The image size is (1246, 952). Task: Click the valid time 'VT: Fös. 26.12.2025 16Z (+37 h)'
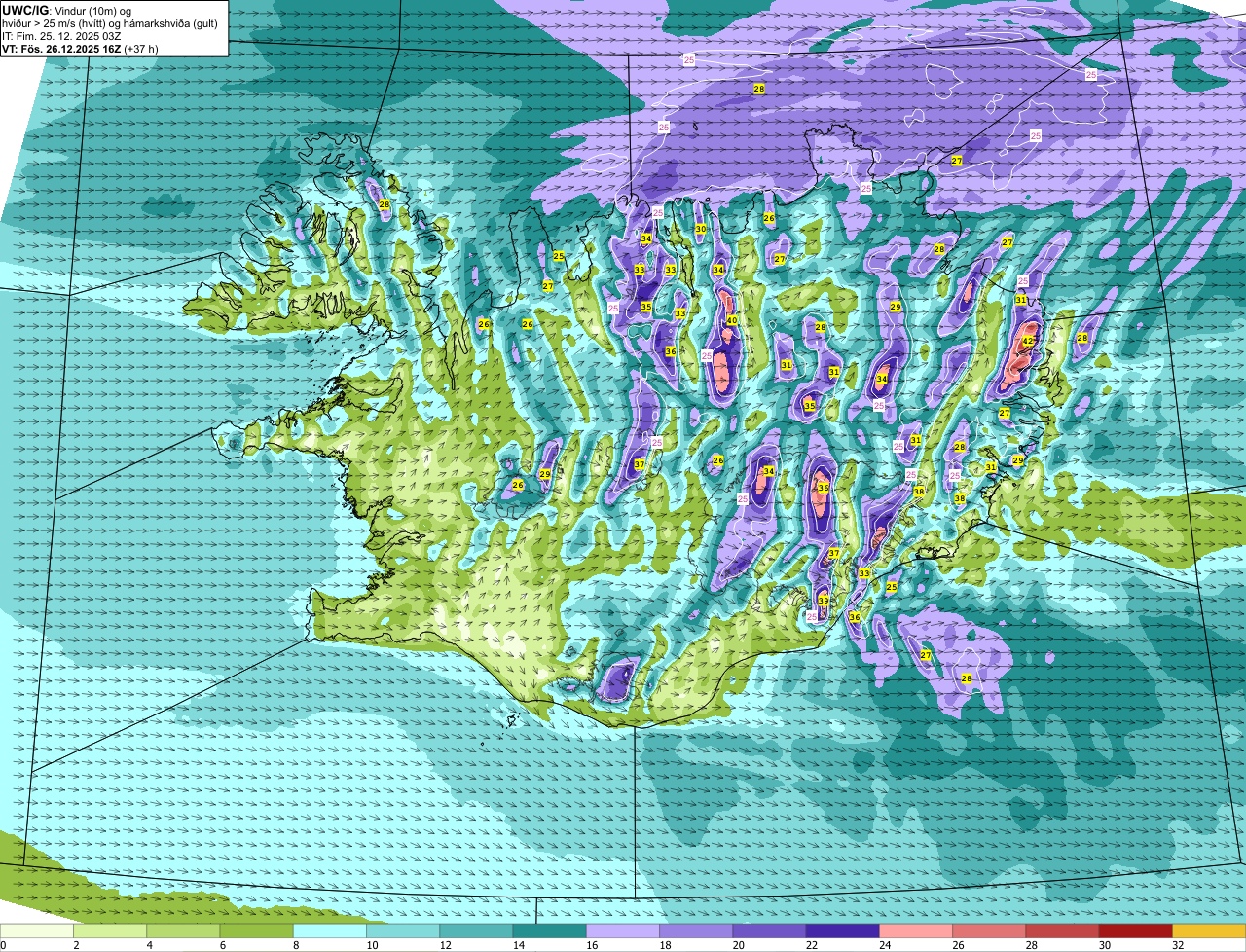pos(80,49)
